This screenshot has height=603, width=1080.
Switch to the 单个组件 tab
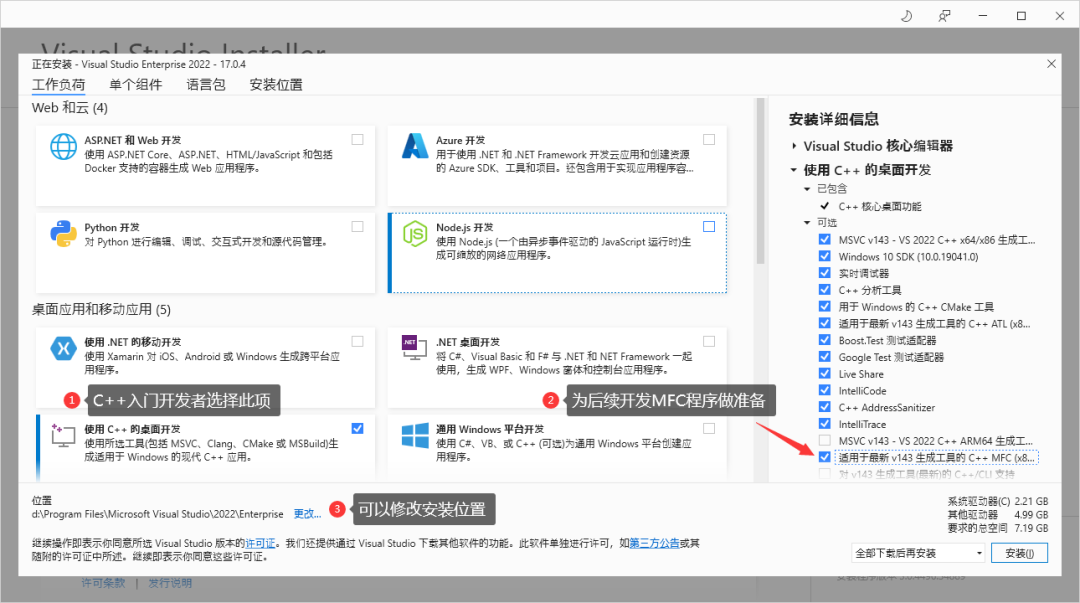tap(135, 85)
